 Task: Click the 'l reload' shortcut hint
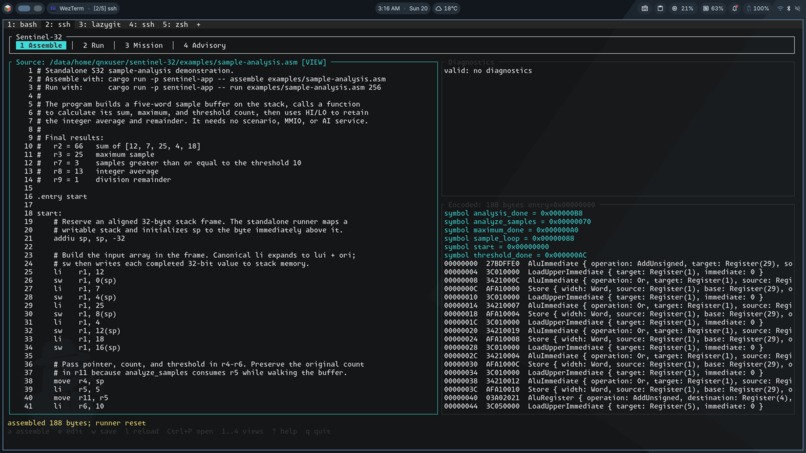tap(142, 431)
